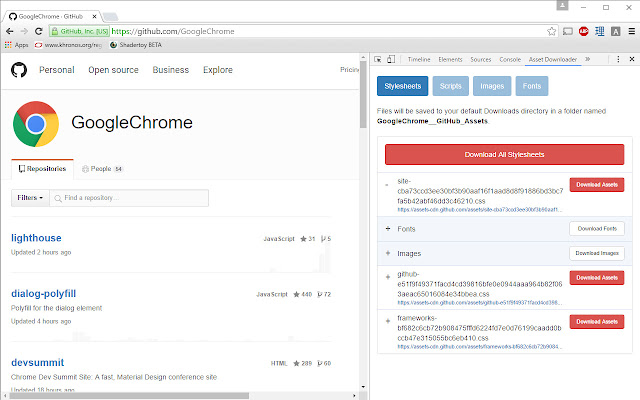Click the GitHub octocat logo
Image resolution: width=640 pixels, height=400 pixels.
point(19,70)
